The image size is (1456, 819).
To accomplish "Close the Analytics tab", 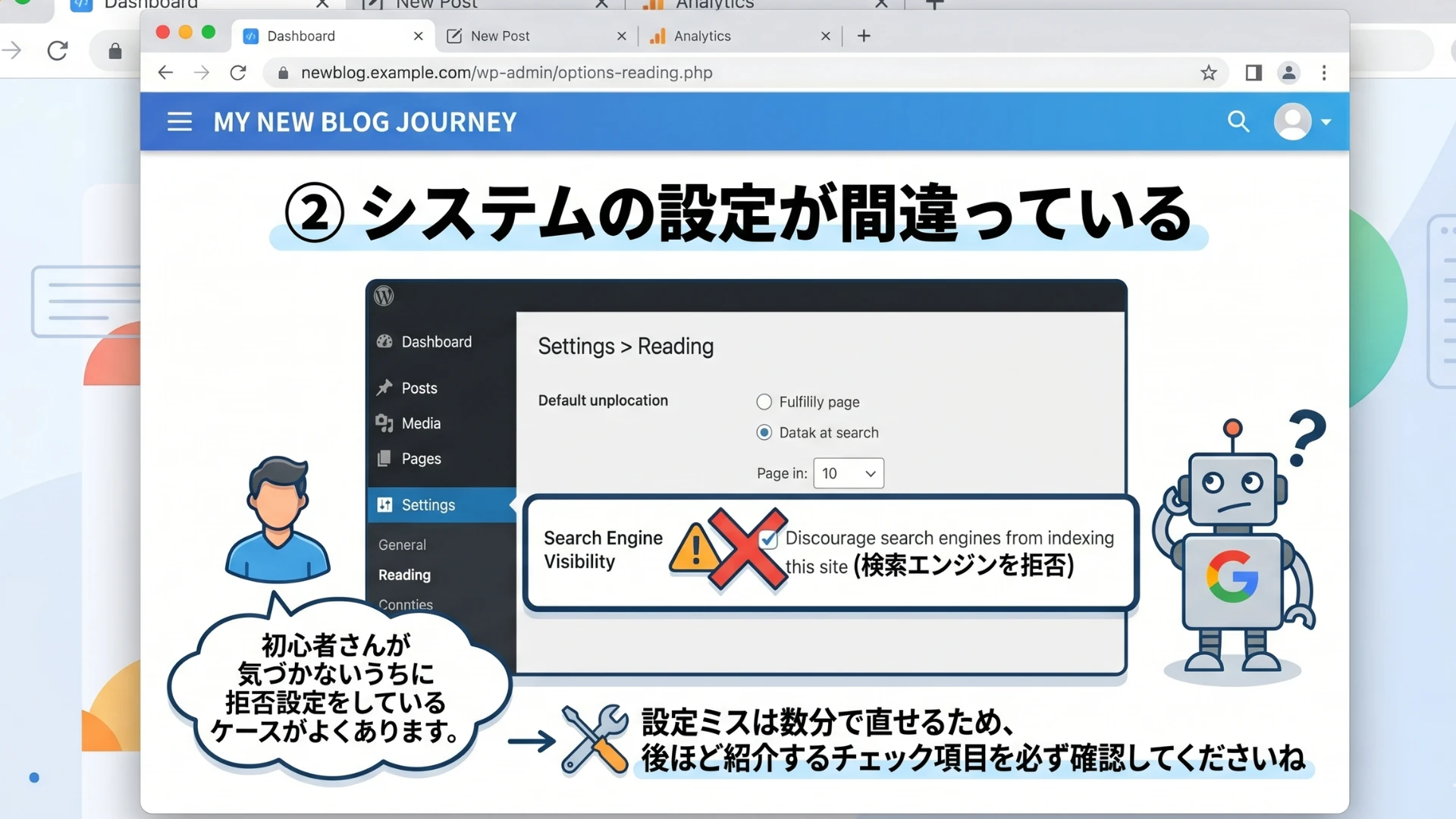I will coord(826,36).
